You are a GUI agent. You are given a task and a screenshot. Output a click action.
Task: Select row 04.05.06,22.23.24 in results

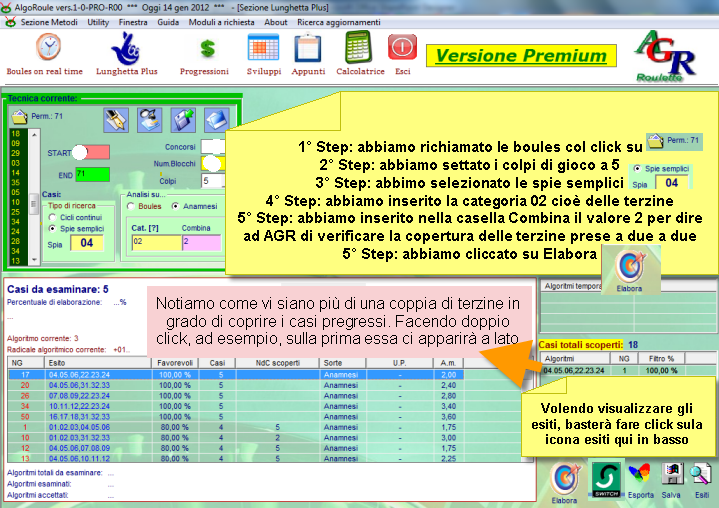click(x=236, y=375)
